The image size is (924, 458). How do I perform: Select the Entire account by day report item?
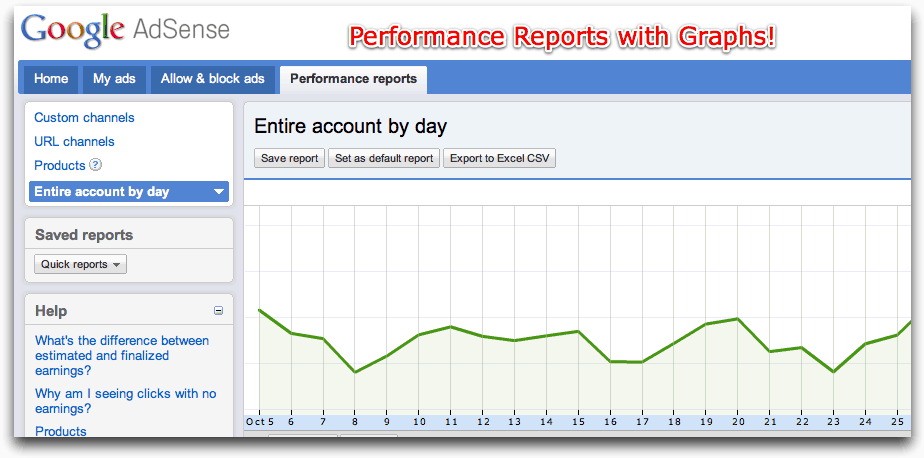[128, 192]
